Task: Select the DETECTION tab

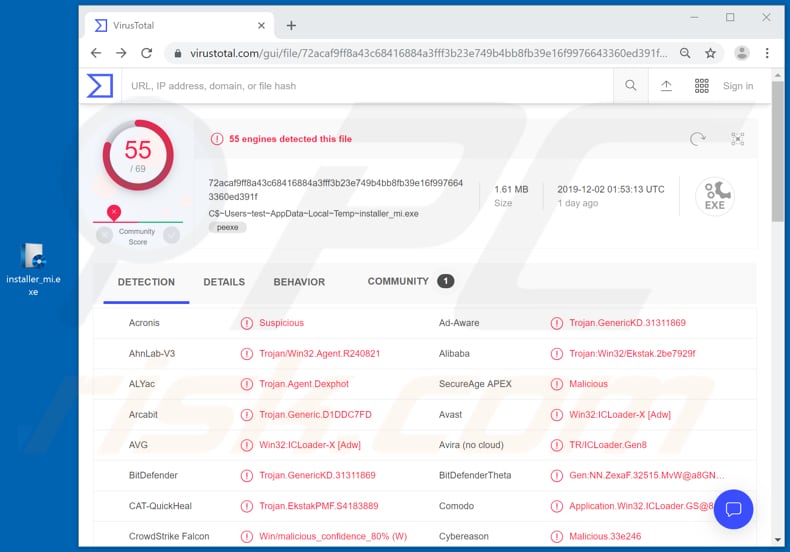Action: click(146, 282)
